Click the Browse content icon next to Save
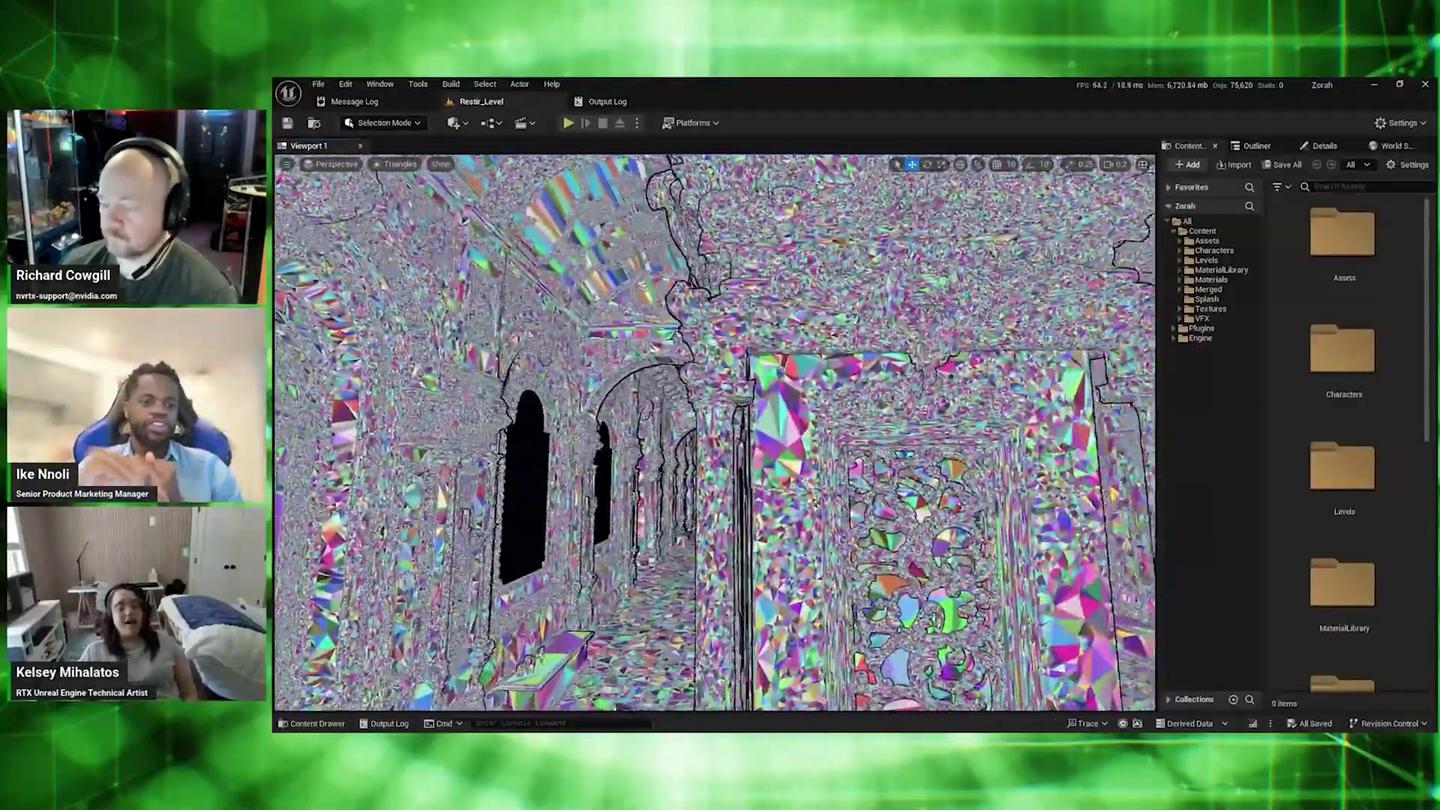This screenshot has width=1440, height=810. [314, 123]
